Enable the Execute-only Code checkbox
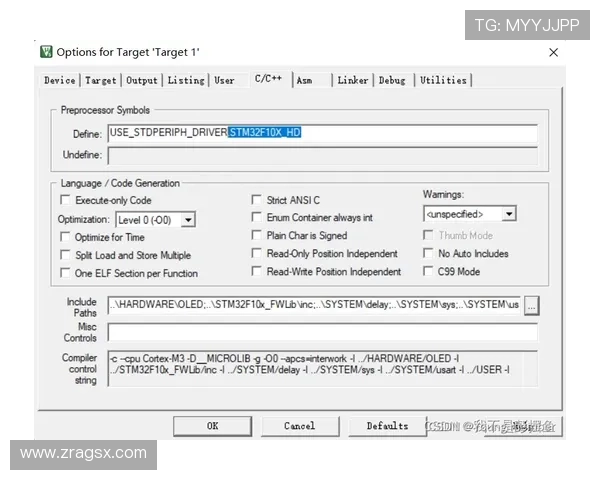 (x=67, y=200)
